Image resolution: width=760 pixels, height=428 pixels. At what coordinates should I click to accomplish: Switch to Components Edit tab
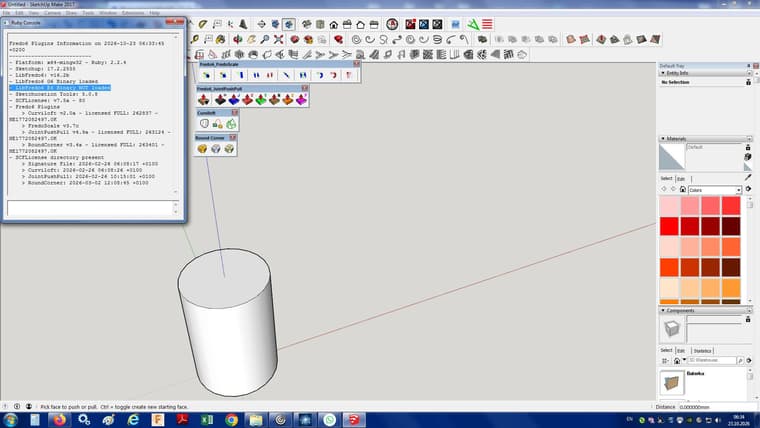(x=681, y=351)
